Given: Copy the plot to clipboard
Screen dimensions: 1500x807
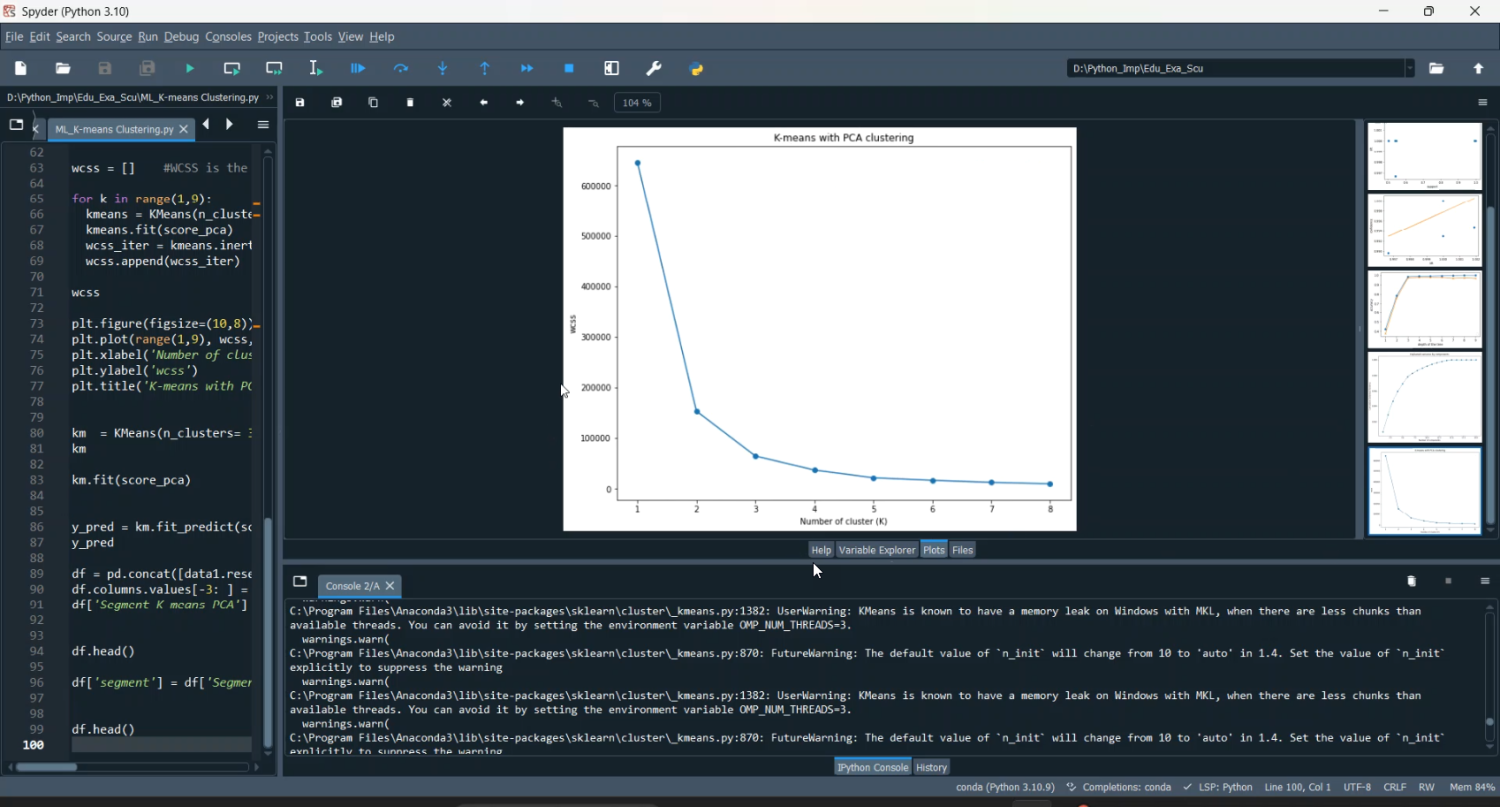Looking at the screenshot, I should (x=373, y=103).
